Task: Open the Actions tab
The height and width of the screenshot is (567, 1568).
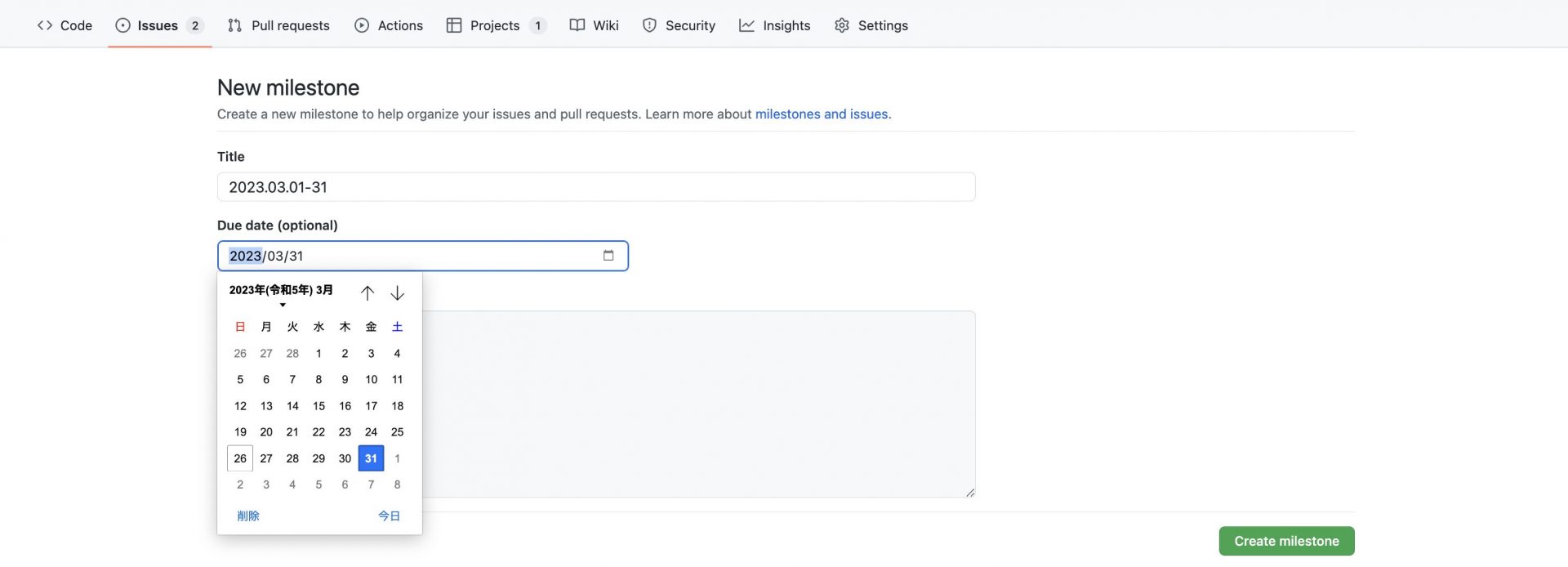Action: point(389,25)
